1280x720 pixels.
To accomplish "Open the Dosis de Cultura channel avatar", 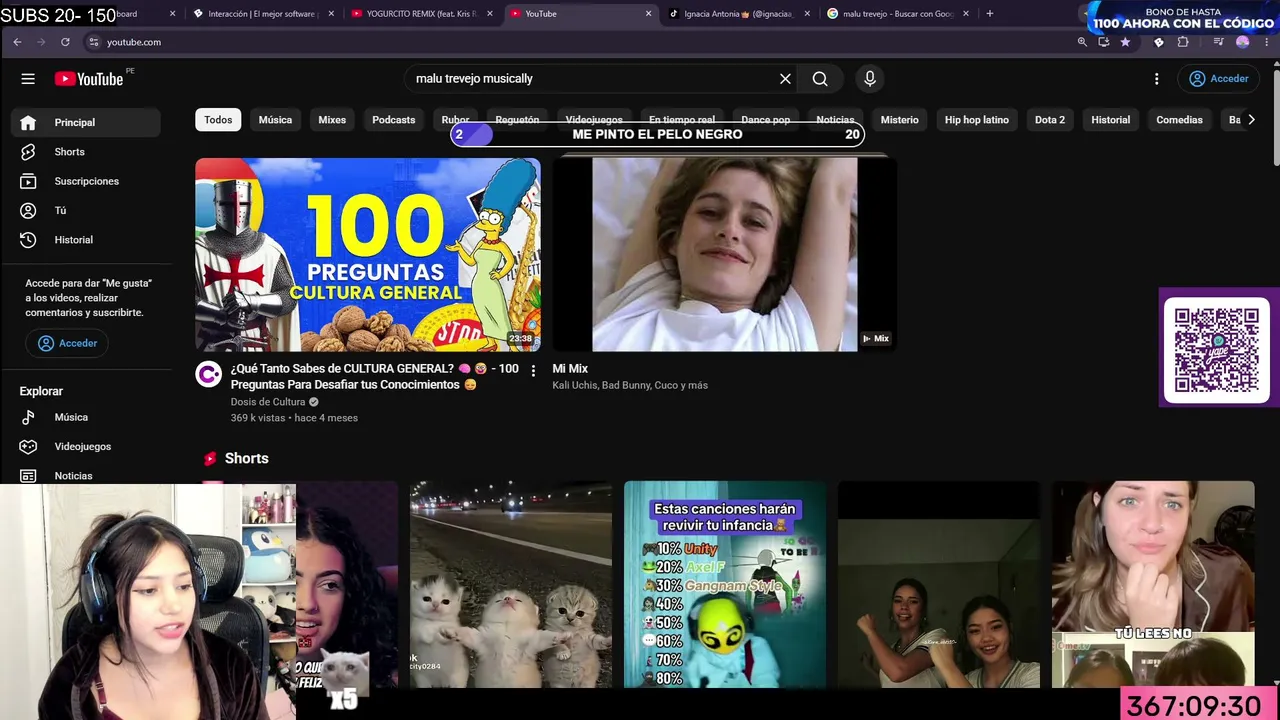I will tap(208, 375).
